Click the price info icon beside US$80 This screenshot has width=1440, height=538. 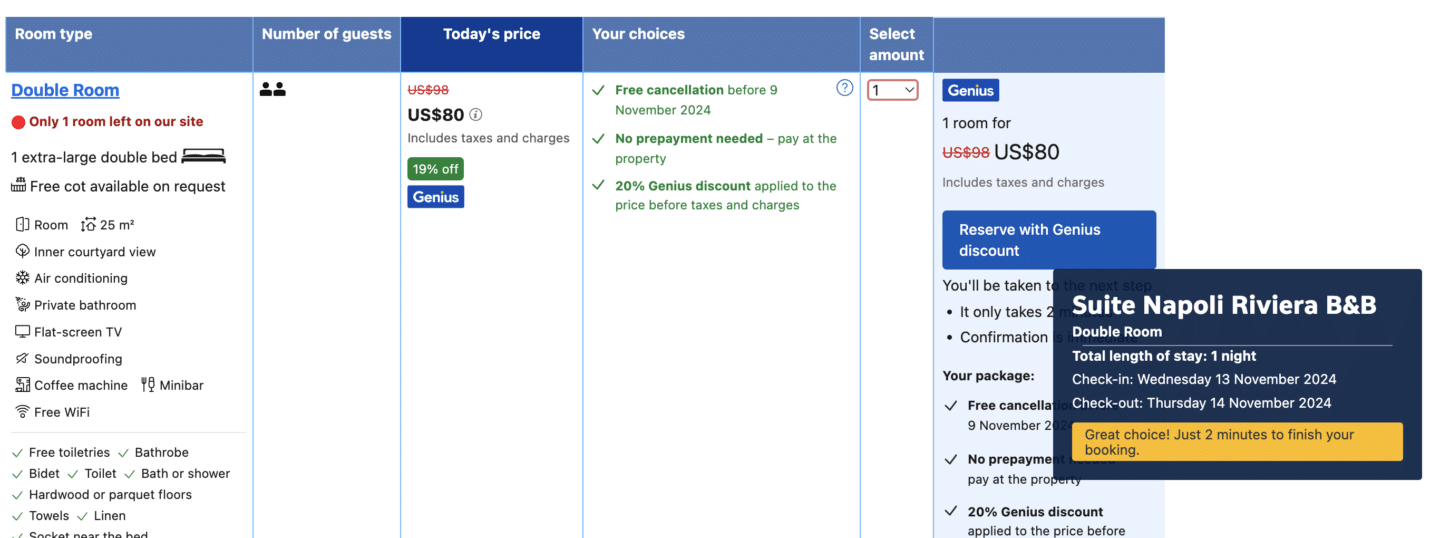476,115
